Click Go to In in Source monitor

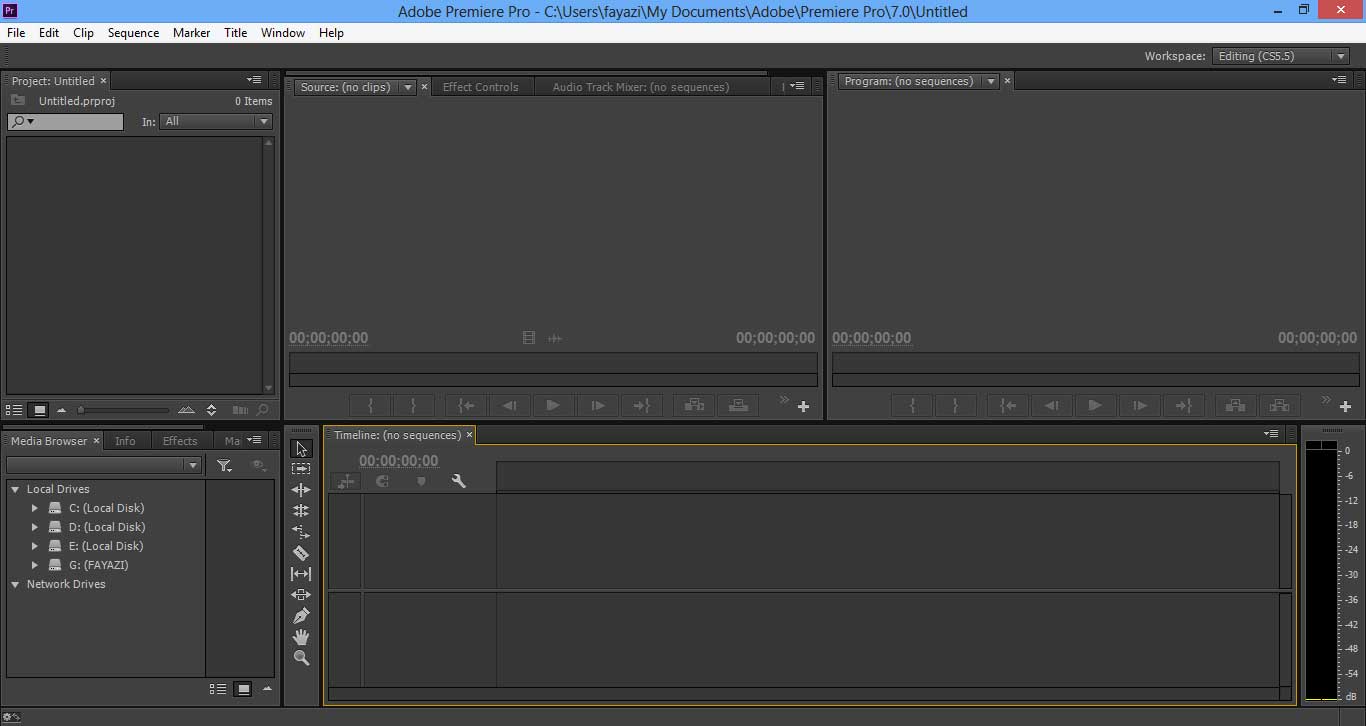click(467, 405)
